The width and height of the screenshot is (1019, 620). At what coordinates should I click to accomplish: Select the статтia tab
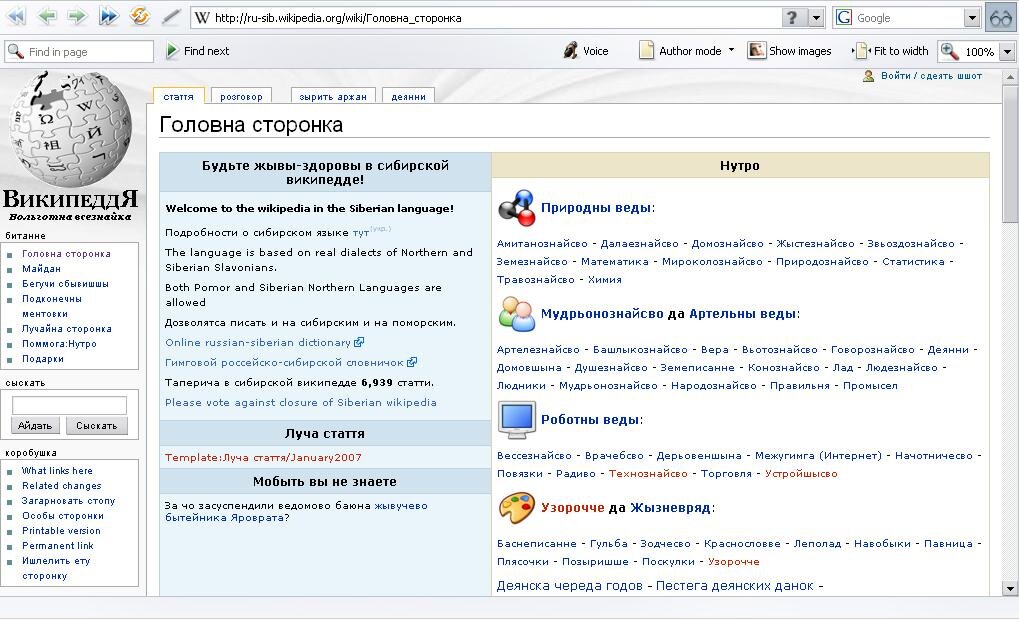(179, 96)
